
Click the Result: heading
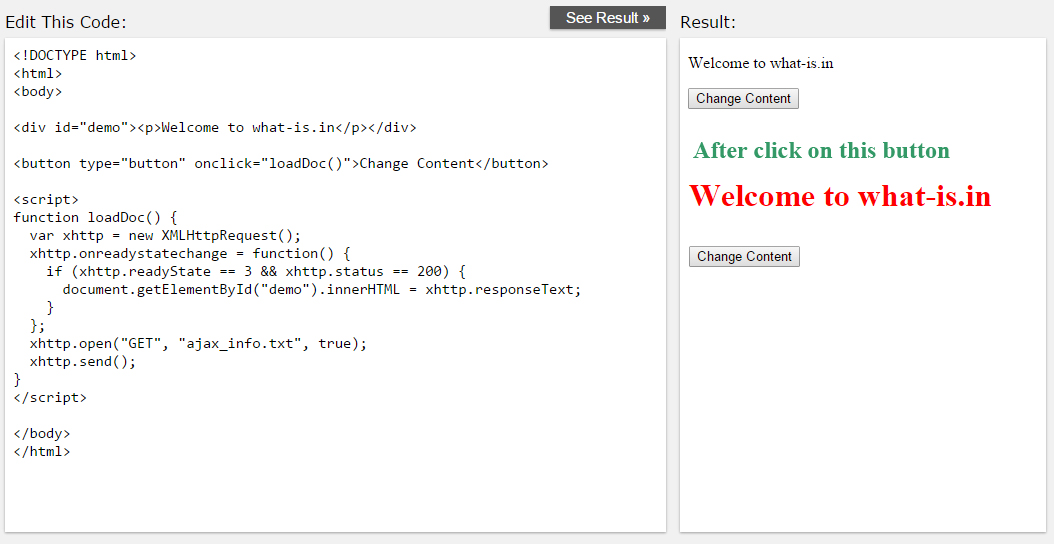(708, 22)
